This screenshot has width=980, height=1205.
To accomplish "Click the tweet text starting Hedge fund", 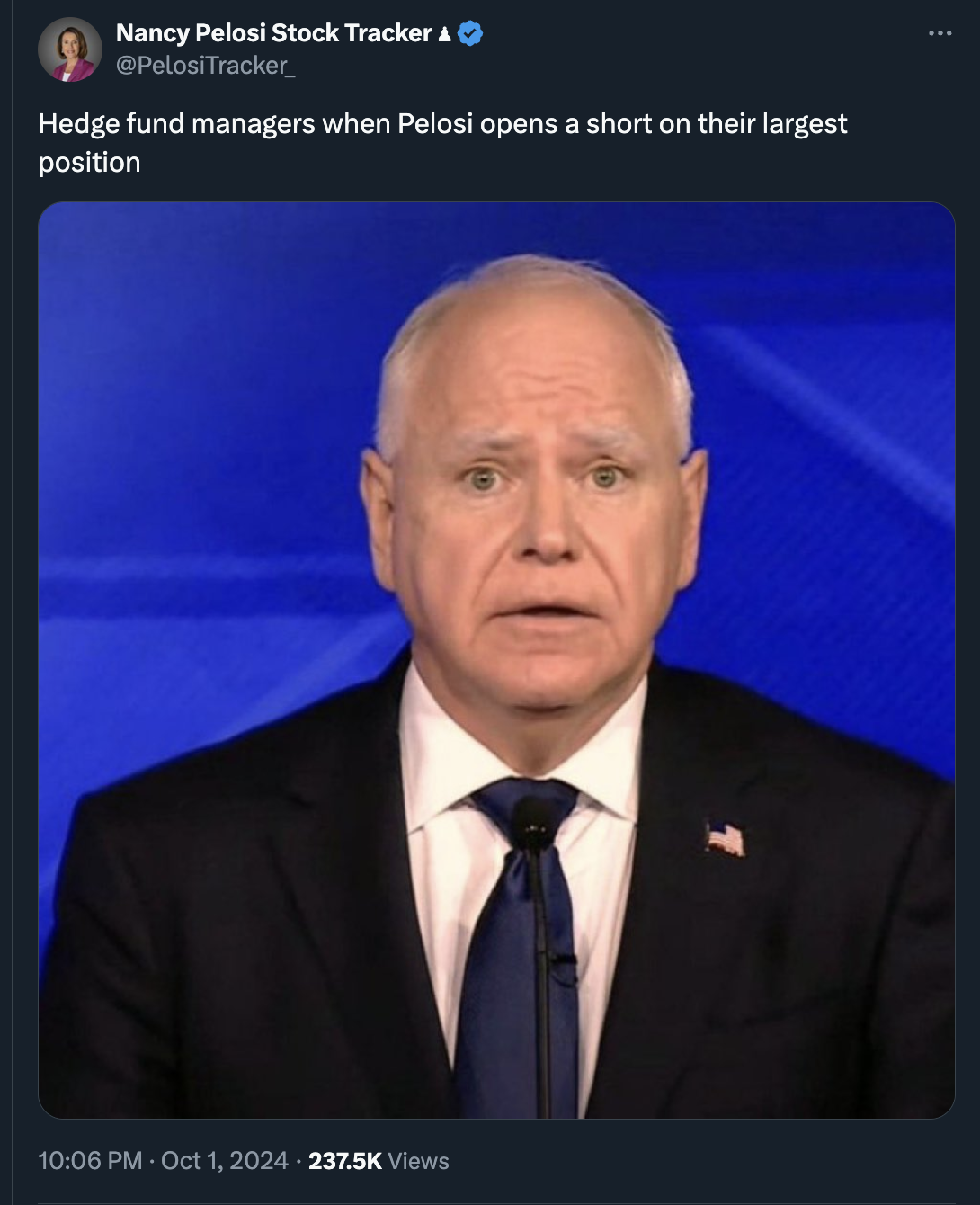I will [442, 142].
